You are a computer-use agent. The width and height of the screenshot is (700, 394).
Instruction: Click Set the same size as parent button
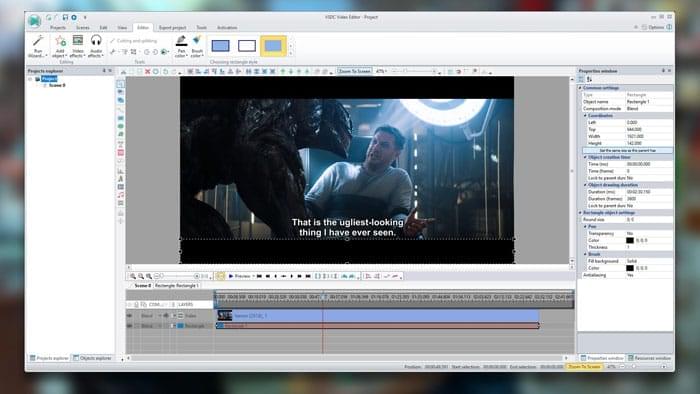point(627,150)
